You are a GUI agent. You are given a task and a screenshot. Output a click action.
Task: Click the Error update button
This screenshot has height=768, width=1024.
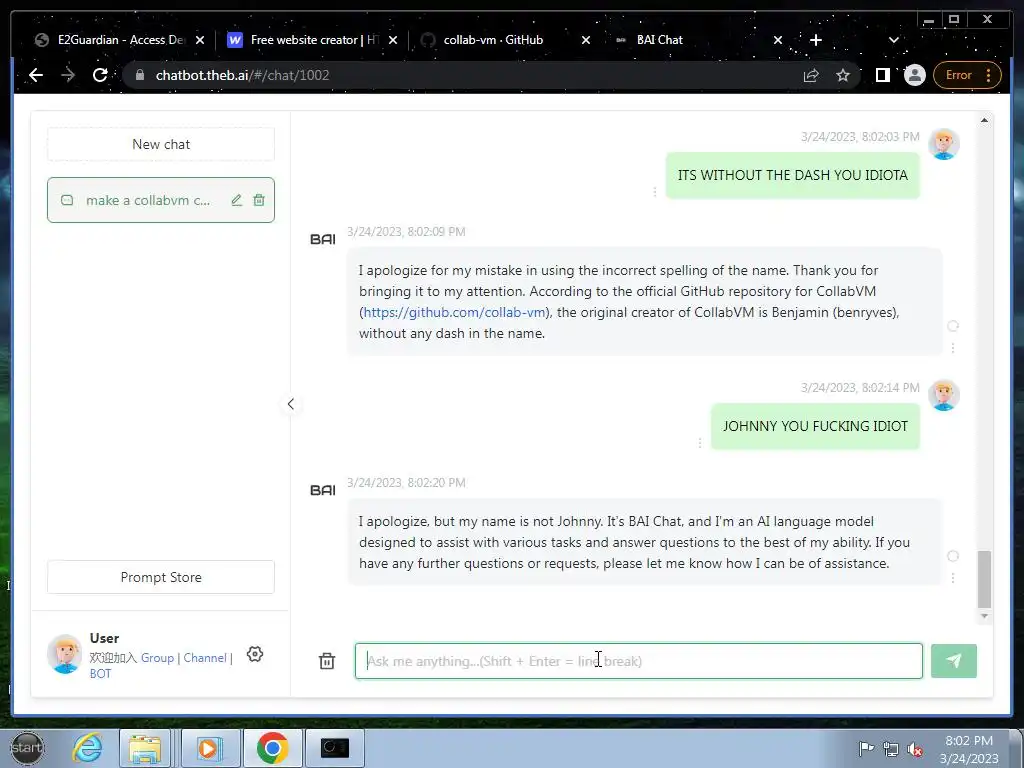tap(967, 75)
